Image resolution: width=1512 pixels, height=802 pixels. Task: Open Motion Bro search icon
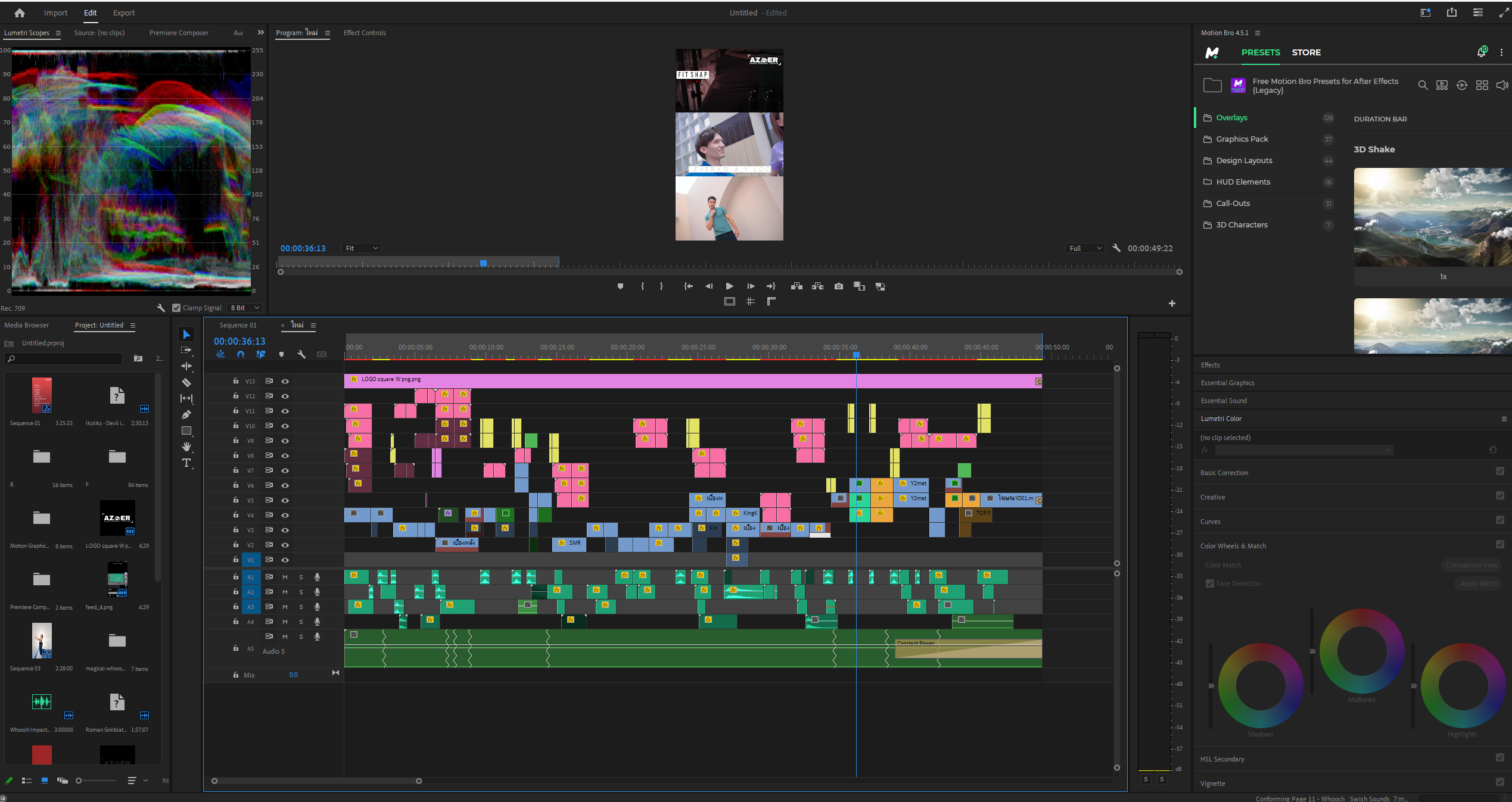coord(1423,86)
